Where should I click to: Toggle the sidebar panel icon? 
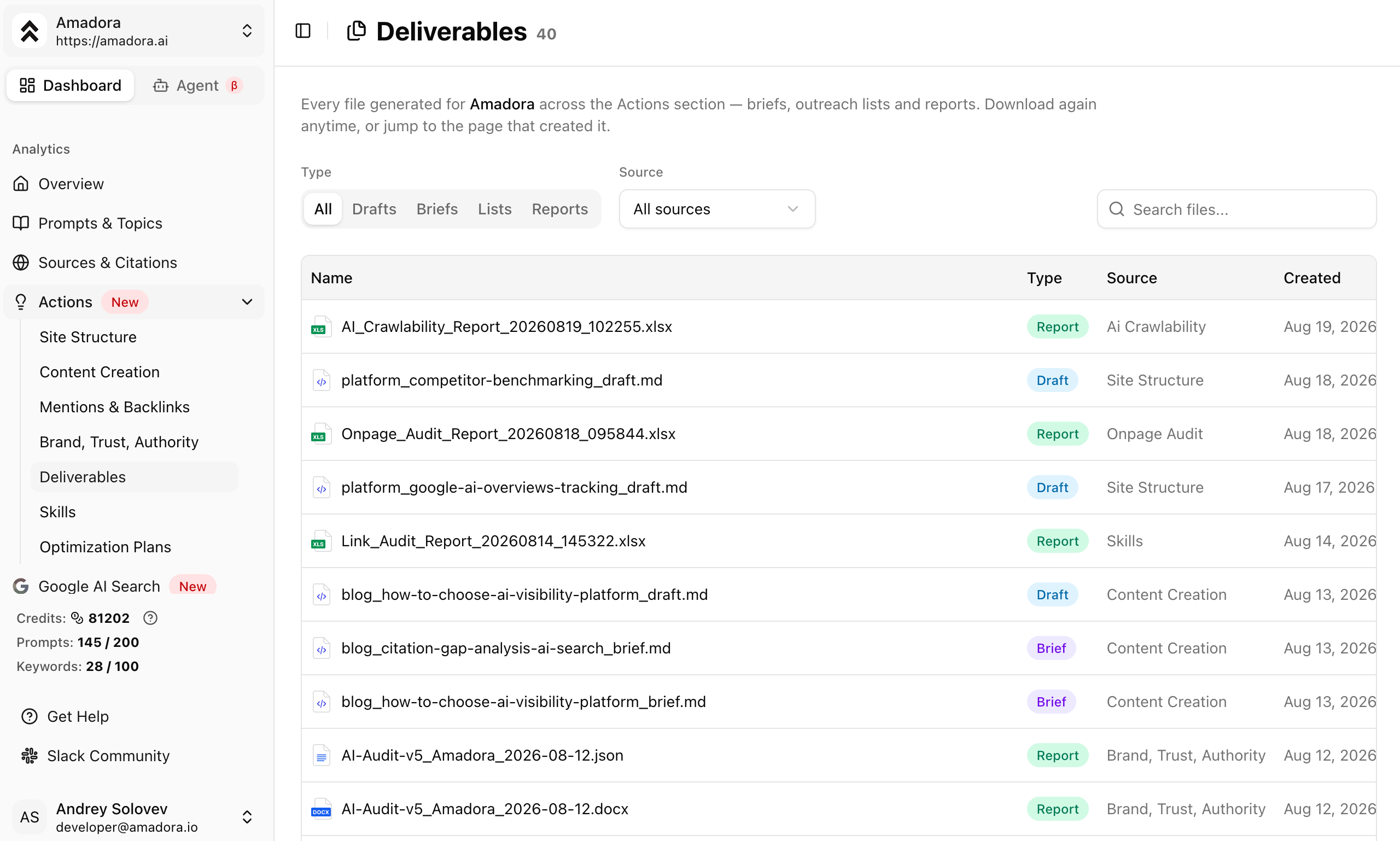coord(303,31)
